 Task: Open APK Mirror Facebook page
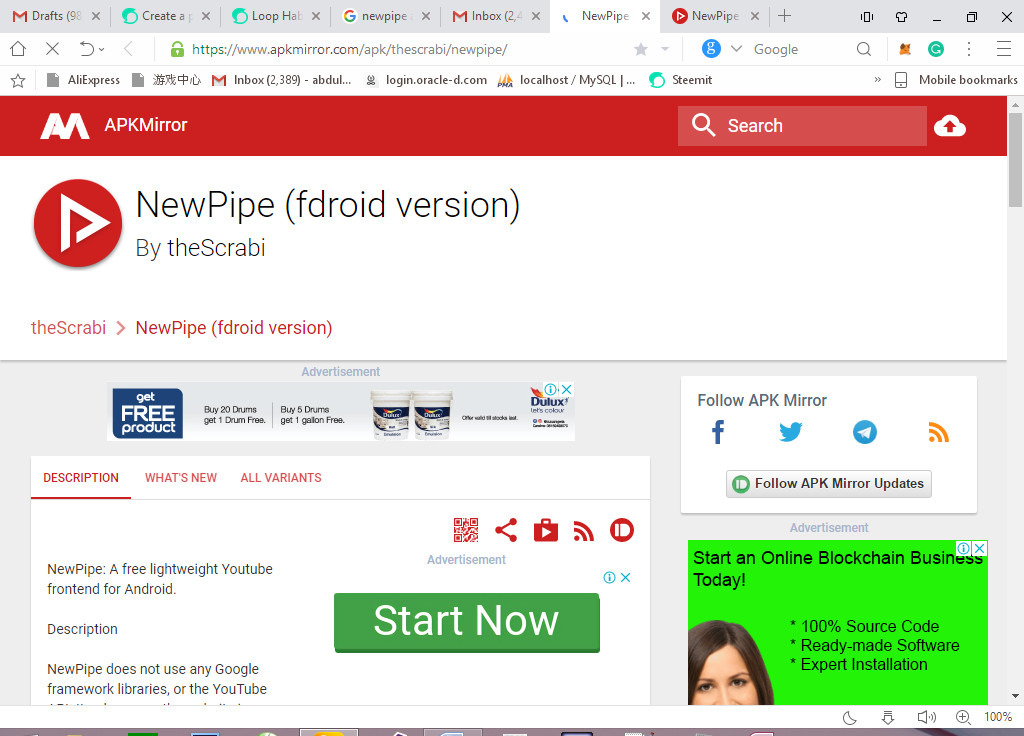click(x=718, y=432)
